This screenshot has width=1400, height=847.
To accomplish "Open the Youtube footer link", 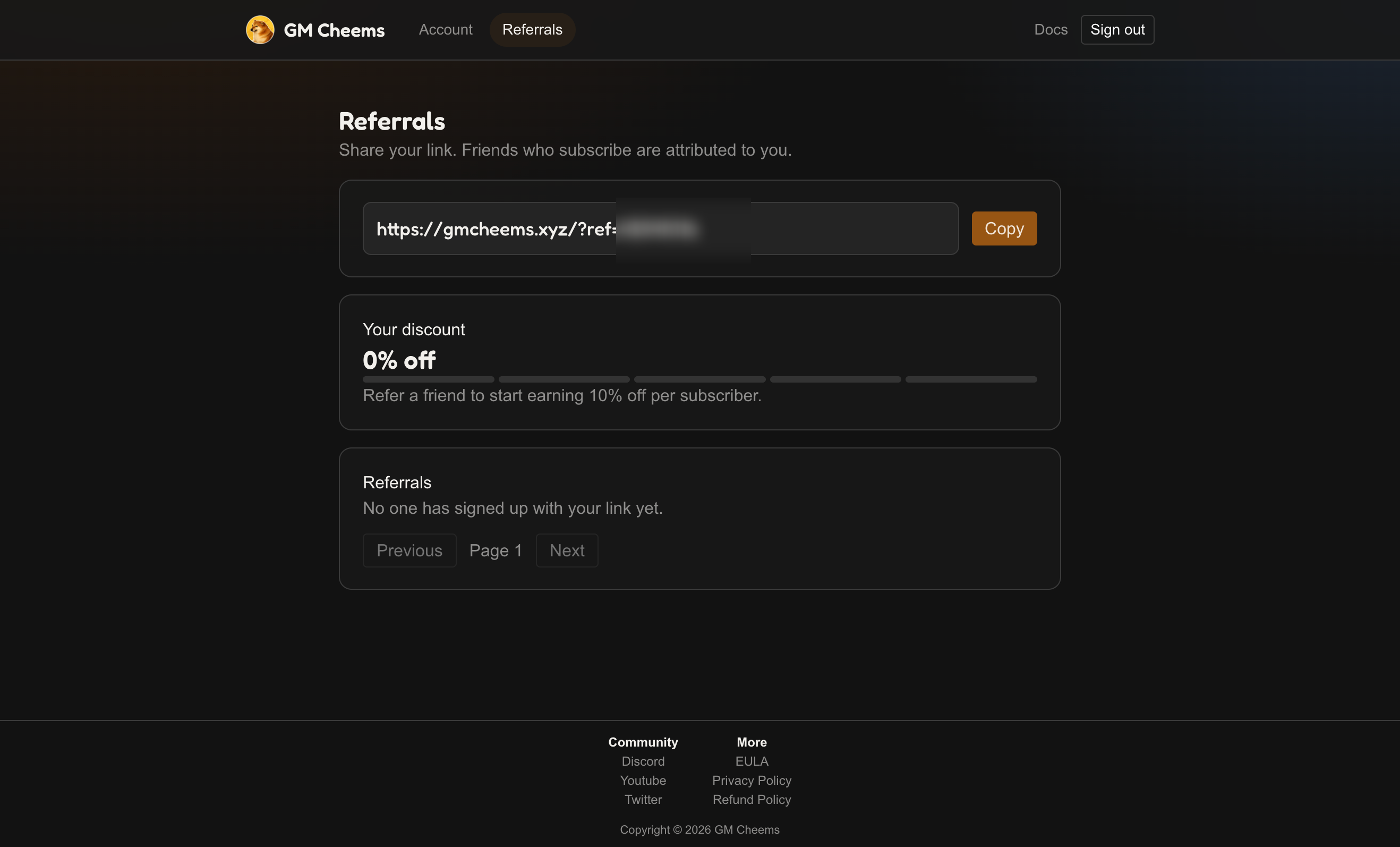I will coord(643,781).
